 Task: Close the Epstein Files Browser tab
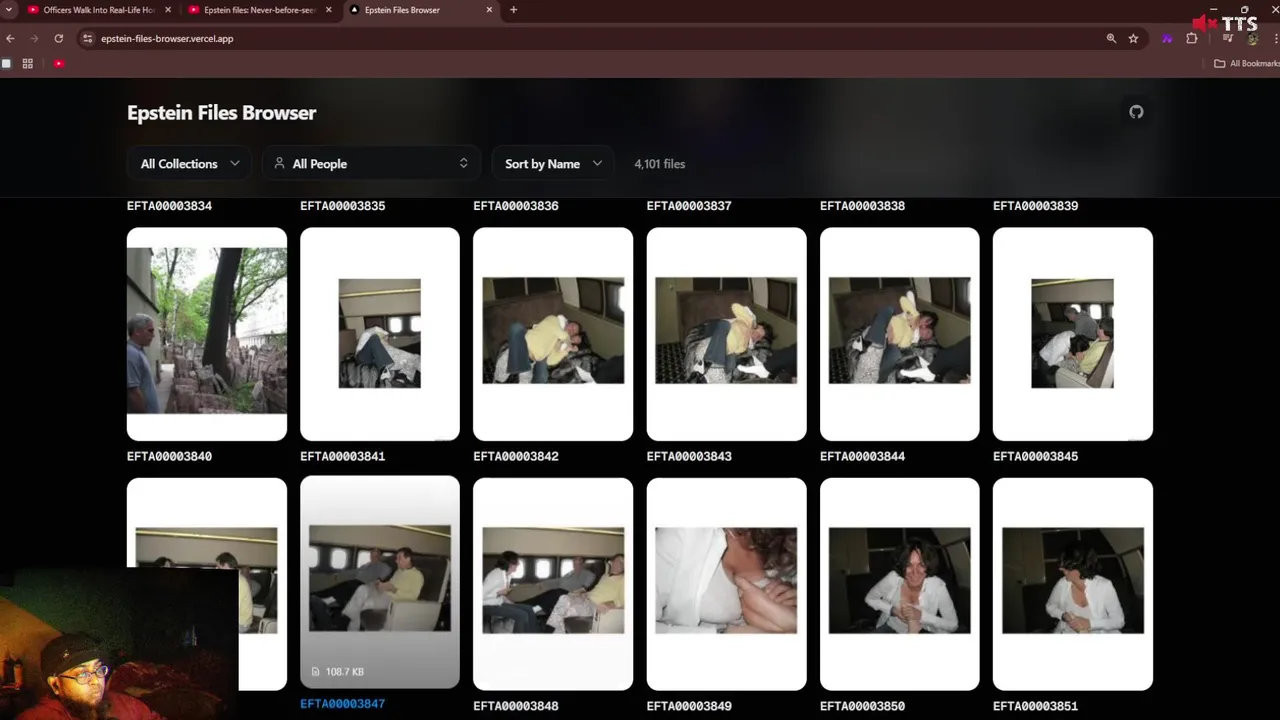489,10
